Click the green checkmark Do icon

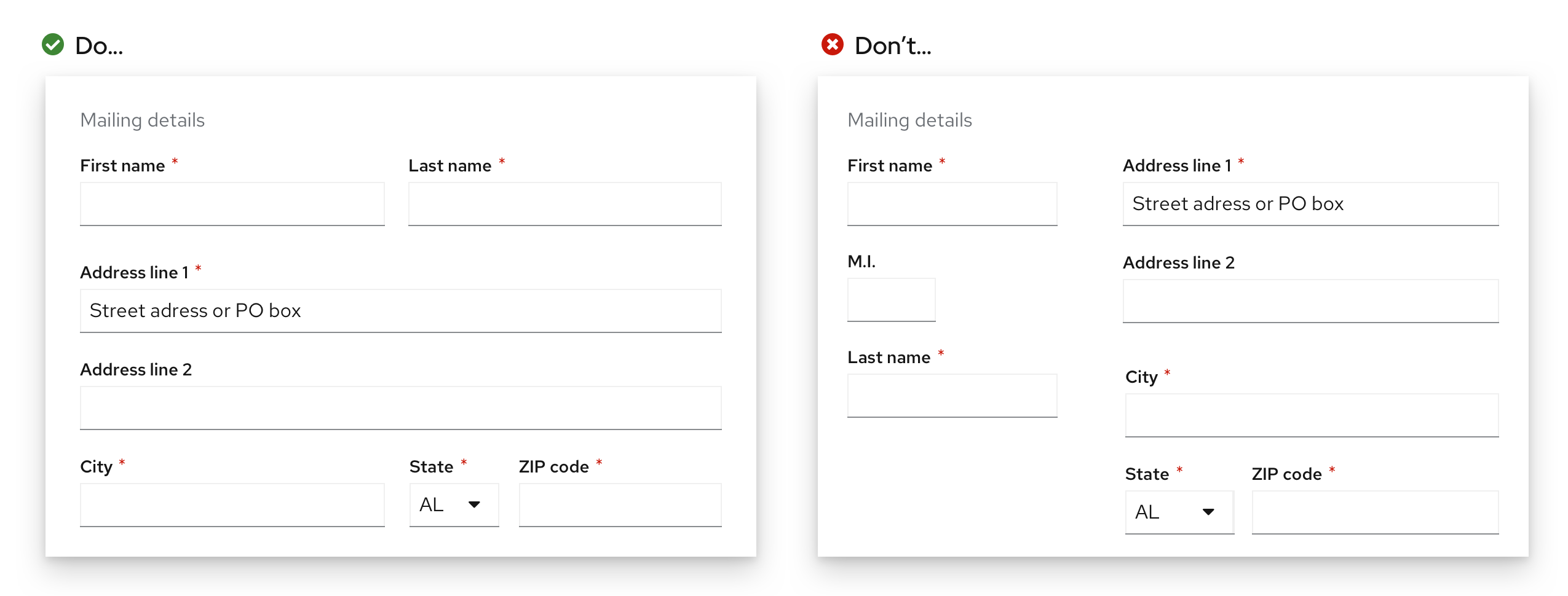53,44
